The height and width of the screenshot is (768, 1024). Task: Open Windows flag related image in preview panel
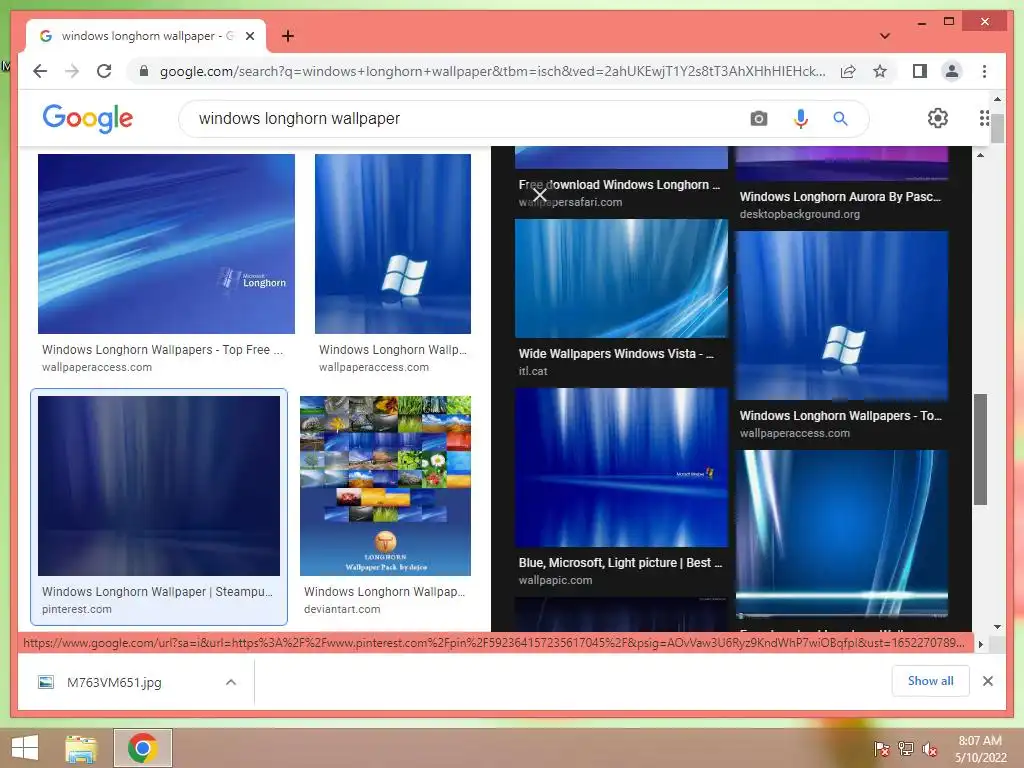pos(842,315)
